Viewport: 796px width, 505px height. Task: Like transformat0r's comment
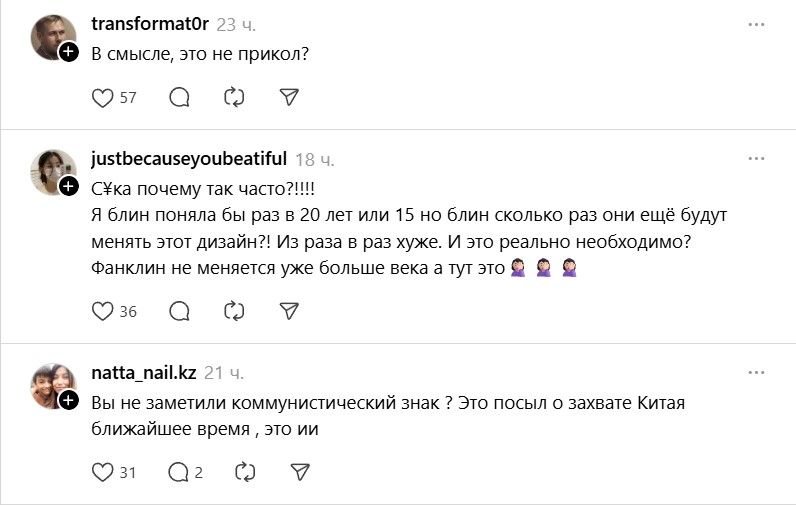(x=102, y=97)
